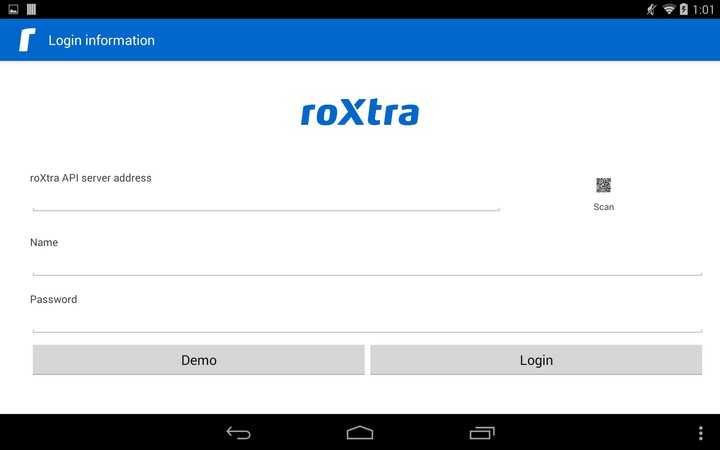Focus the roXtra API server address field
Image resolution: width=720 pixels, height=450 pixels.
pos(266,200)
